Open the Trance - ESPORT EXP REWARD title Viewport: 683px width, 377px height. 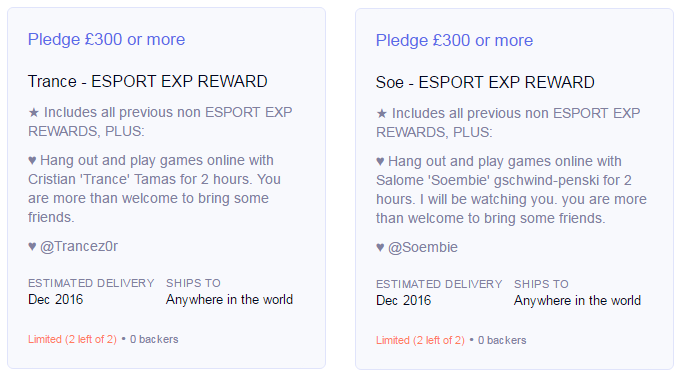(x=148, y=82)
